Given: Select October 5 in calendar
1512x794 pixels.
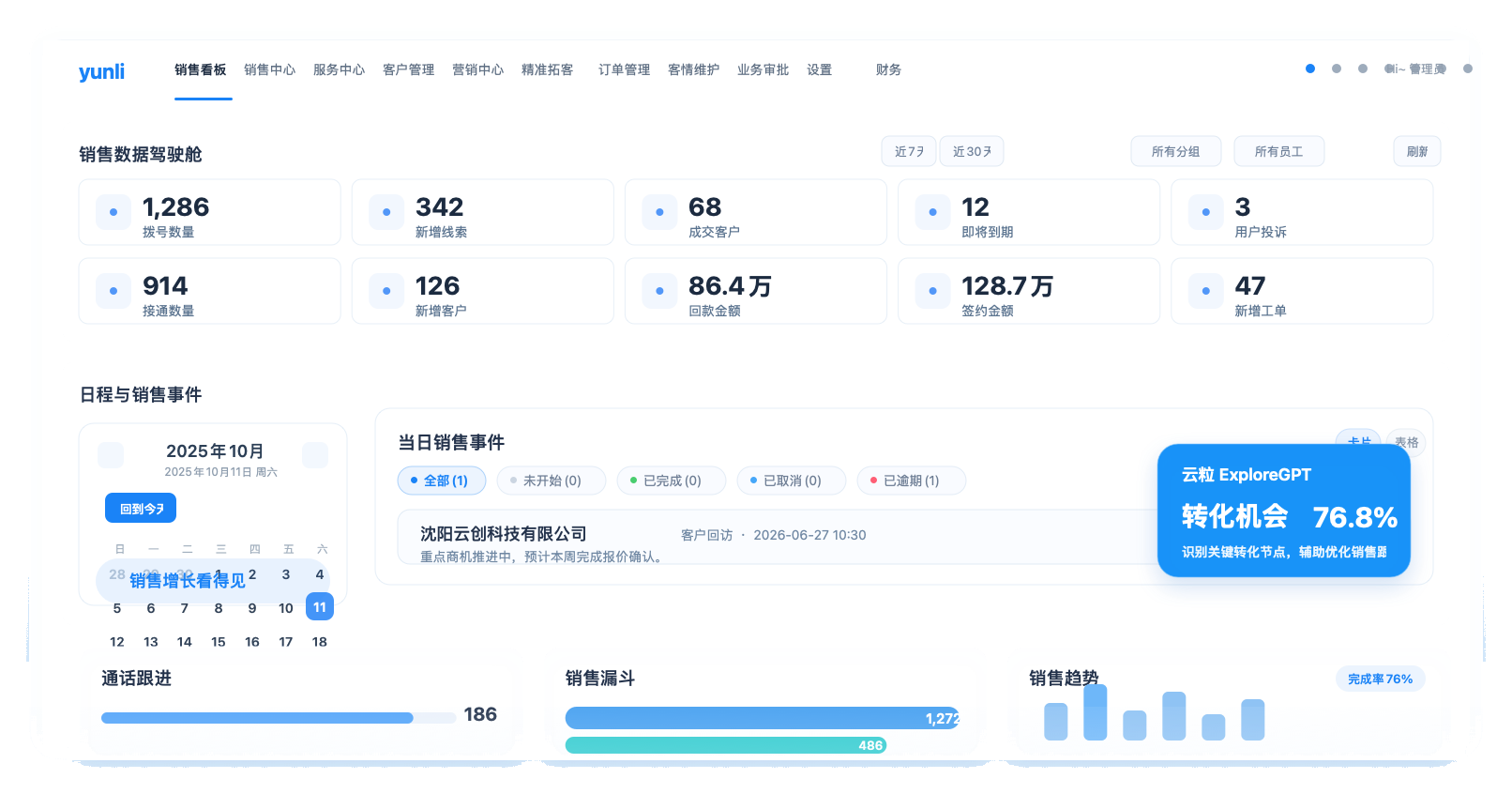Looking at the screenshot, I should pos(117,608).
